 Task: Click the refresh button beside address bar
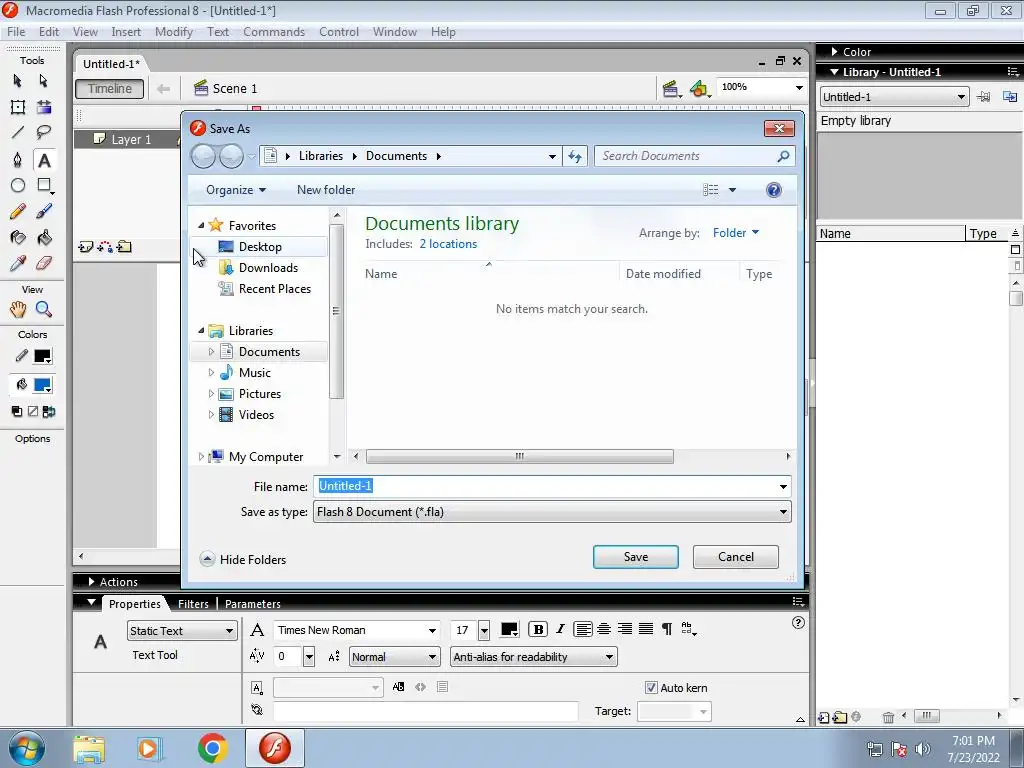[x=575, y=156]
